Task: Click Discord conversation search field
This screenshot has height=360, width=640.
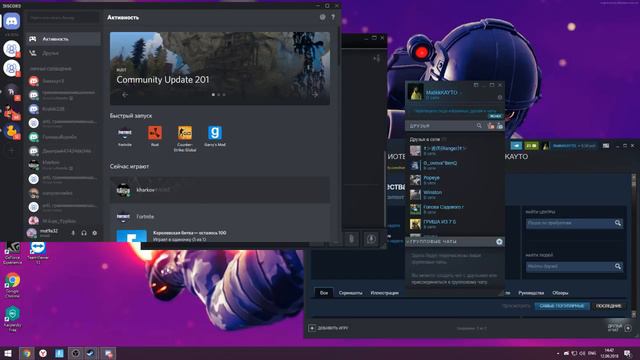Action: [x=63, y=18]
